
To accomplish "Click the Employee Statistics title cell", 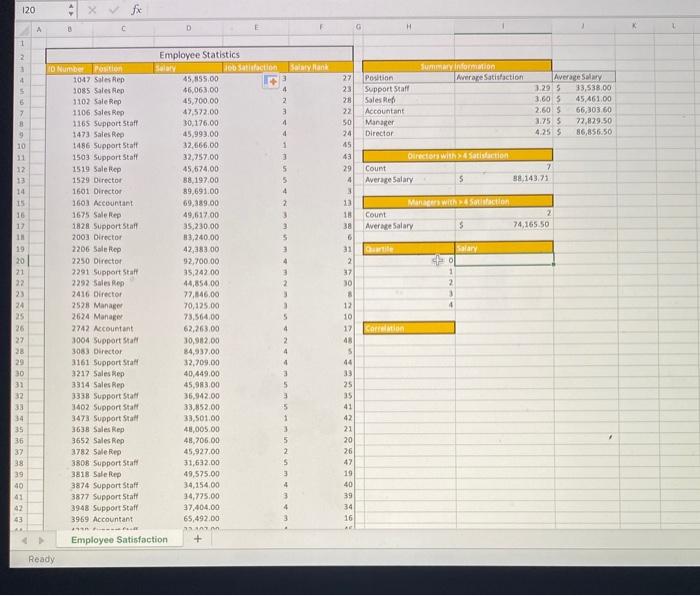I will click(x=199, y=55).
